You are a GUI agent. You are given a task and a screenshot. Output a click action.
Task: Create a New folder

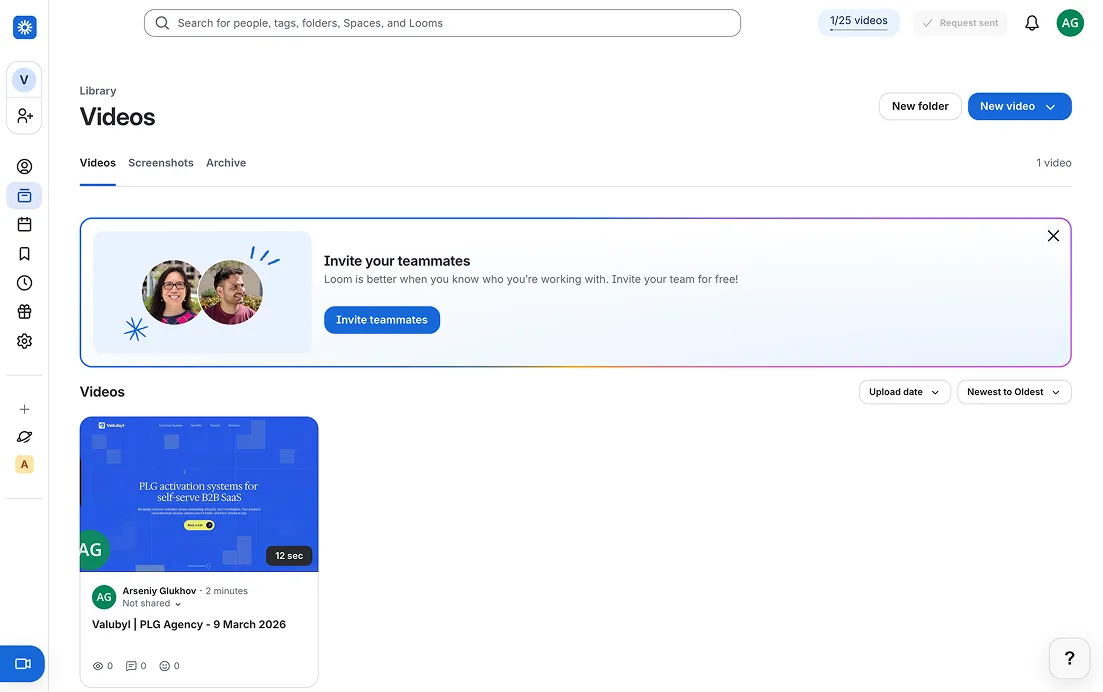click(919, 106)
